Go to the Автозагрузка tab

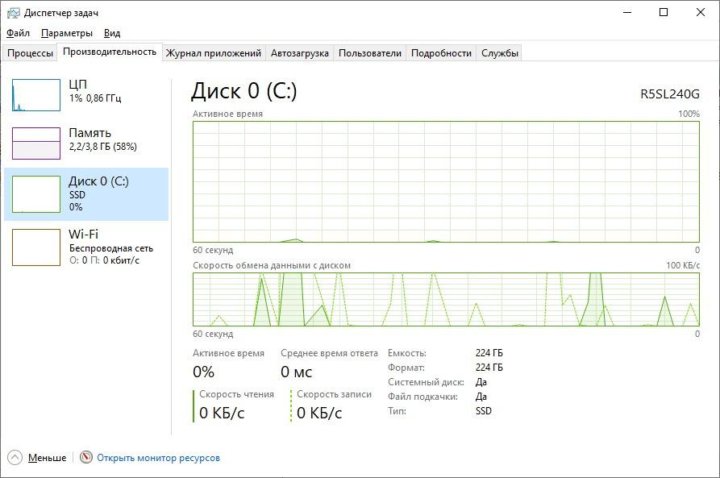[x=300, y=53]
